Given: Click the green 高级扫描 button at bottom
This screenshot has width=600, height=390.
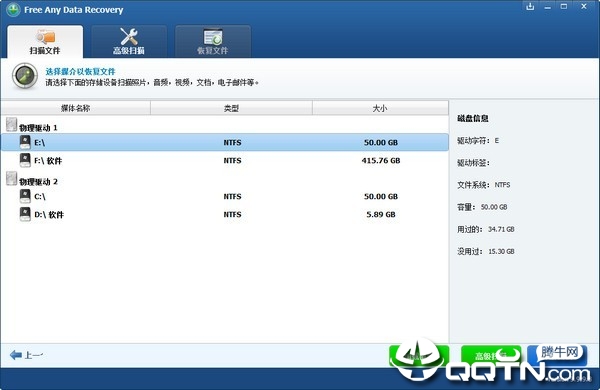Looking at the screenshot, I should (x=491, y=356).
